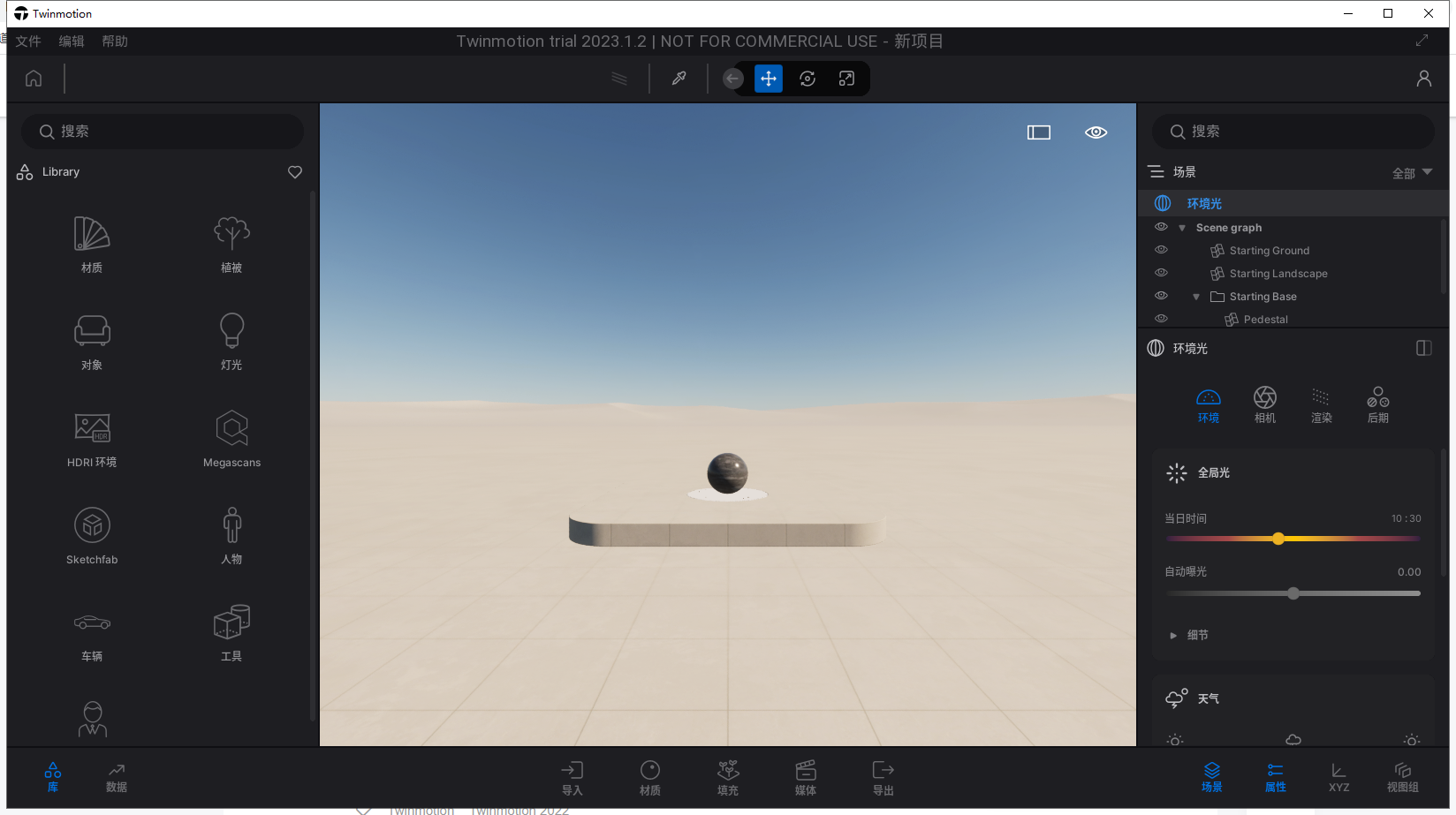Hide the Starting Landscape object
1456x815 pixels.
[x=1162, y=273]
